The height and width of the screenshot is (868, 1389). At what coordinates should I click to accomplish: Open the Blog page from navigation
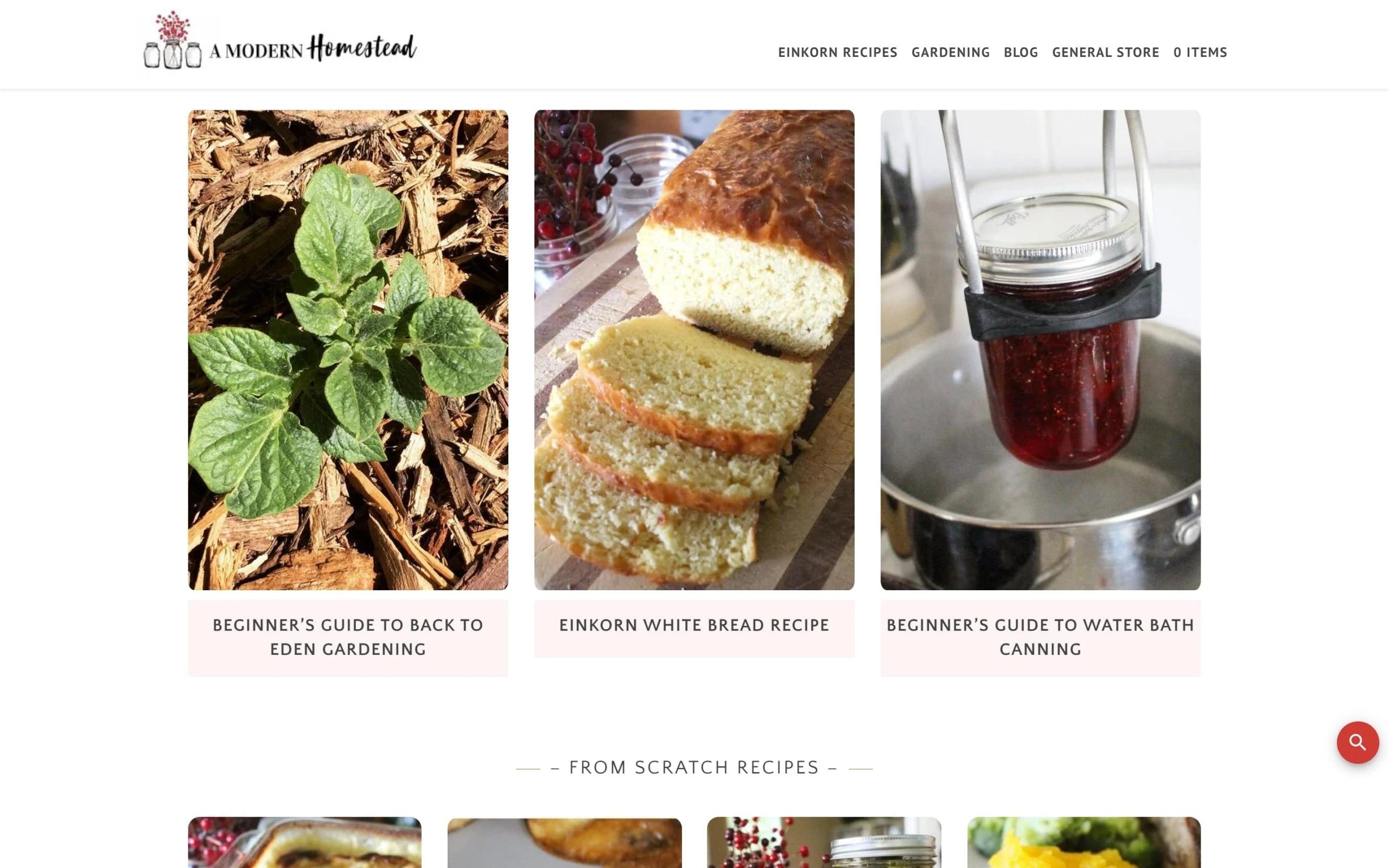[1021, 52]
